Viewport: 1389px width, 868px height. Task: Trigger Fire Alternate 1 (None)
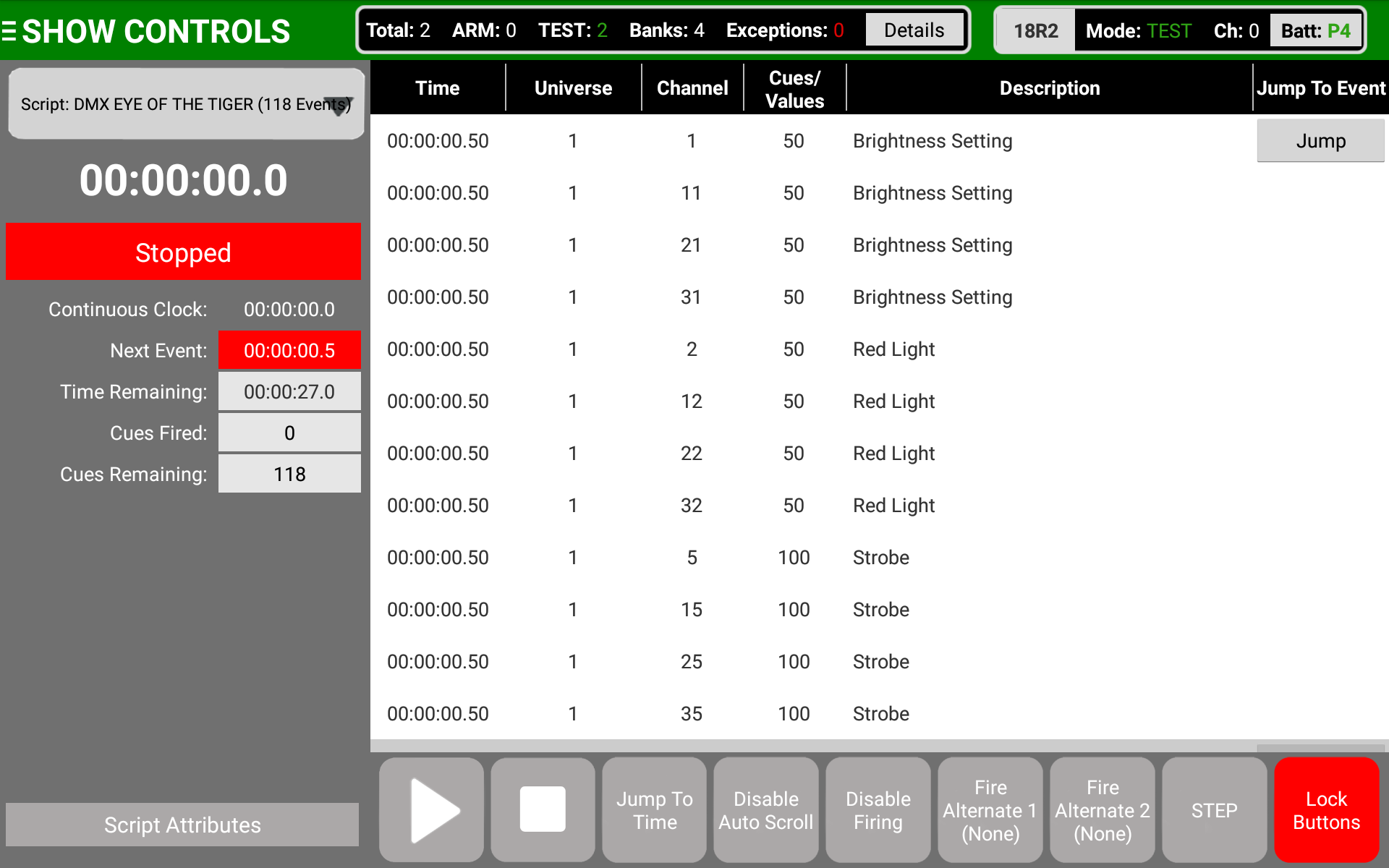[990, 809]
